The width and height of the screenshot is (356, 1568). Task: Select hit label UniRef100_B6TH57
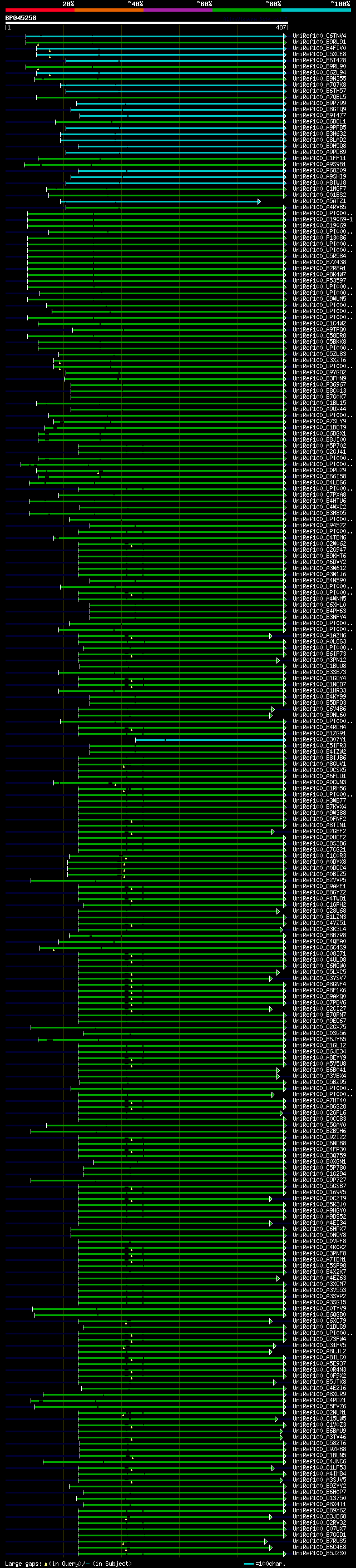319,91
